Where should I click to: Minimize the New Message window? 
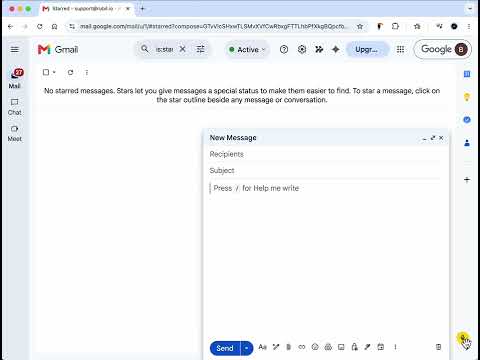coord(424,138)
